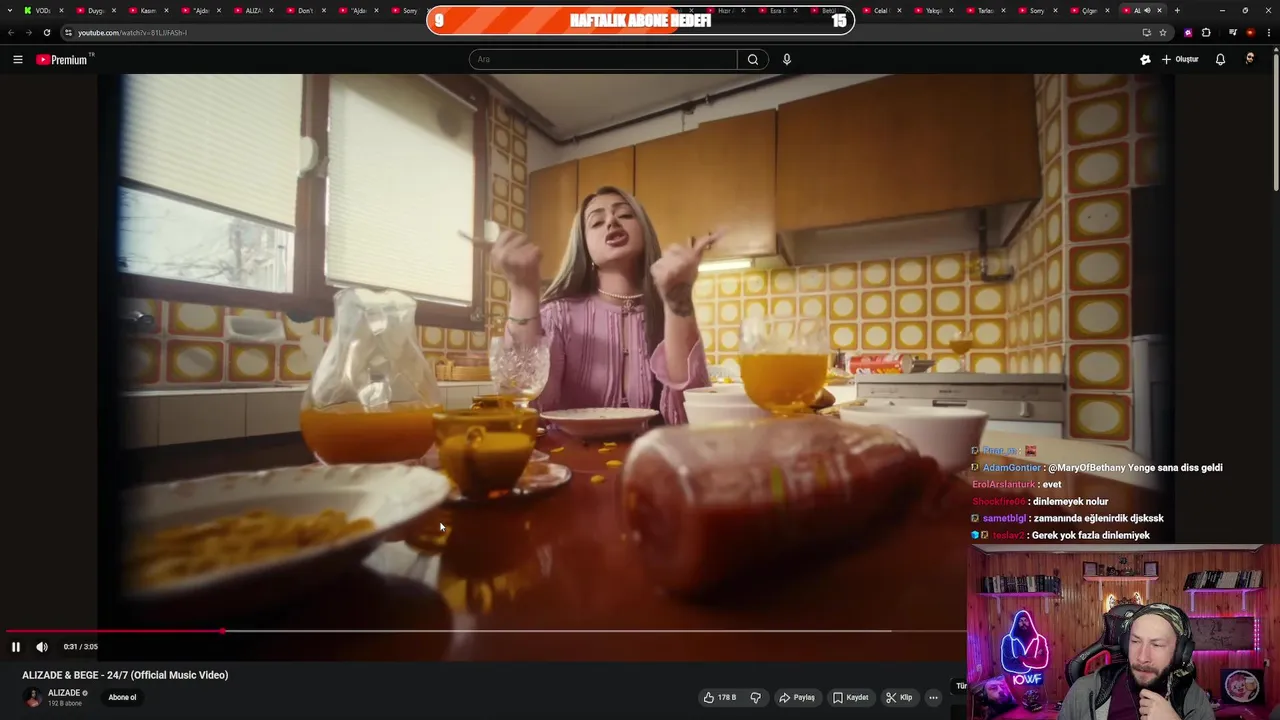Open the notifications bell
Image resolution: width=1280 pixels, height=720 pixels.
click(x=1220, y=60)
